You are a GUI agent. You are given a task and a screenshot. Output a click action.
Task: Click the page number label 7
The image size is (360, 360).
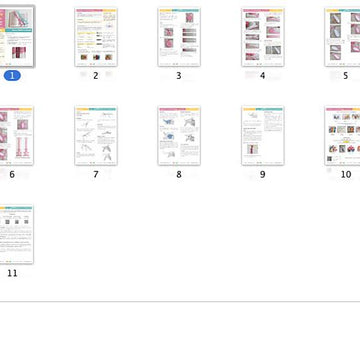pos(96,174)
